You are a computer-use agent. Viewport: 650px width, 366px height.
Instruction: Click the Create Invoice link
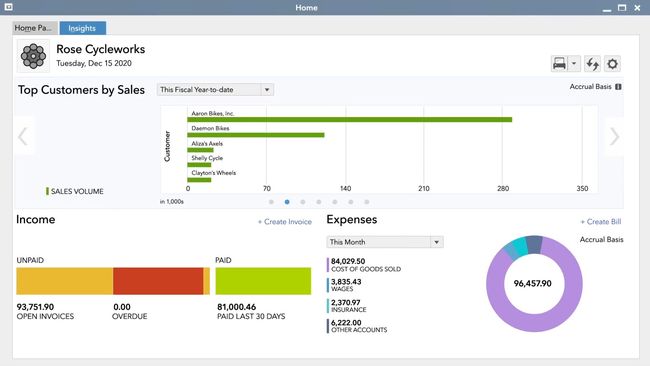point(285,222)
